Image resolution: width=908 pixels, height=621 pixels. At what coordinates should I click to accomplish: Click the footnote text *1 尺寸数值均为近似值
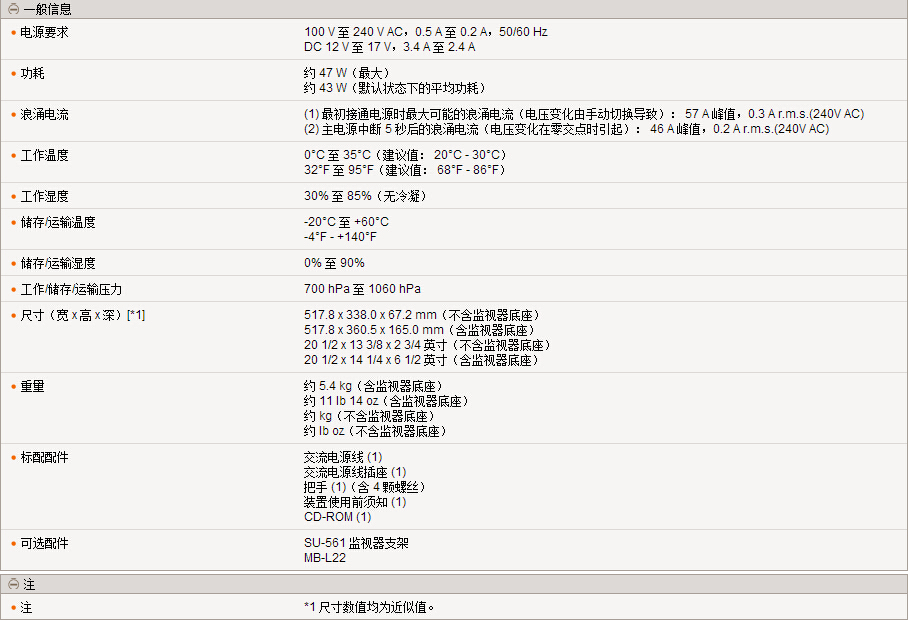tap(370, 607)
